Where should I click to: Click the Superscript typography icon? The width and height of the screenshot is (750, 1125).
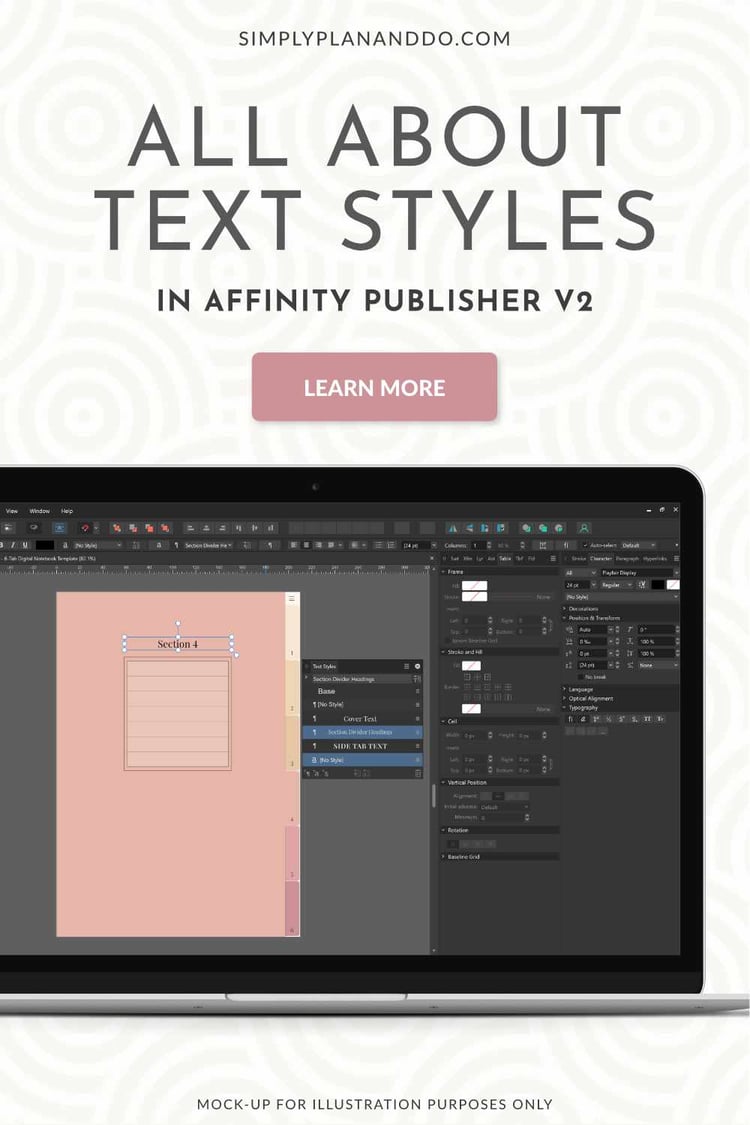point(622,719)
